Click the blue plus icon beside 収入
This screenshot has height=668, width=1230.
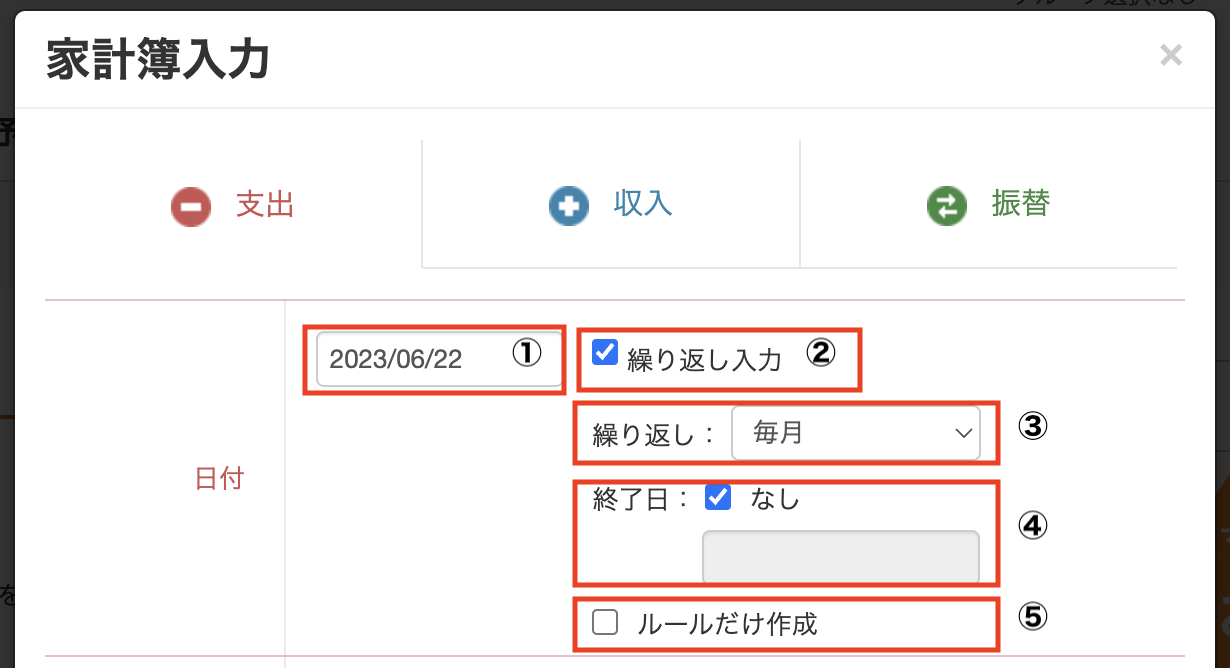pos(569,207)
